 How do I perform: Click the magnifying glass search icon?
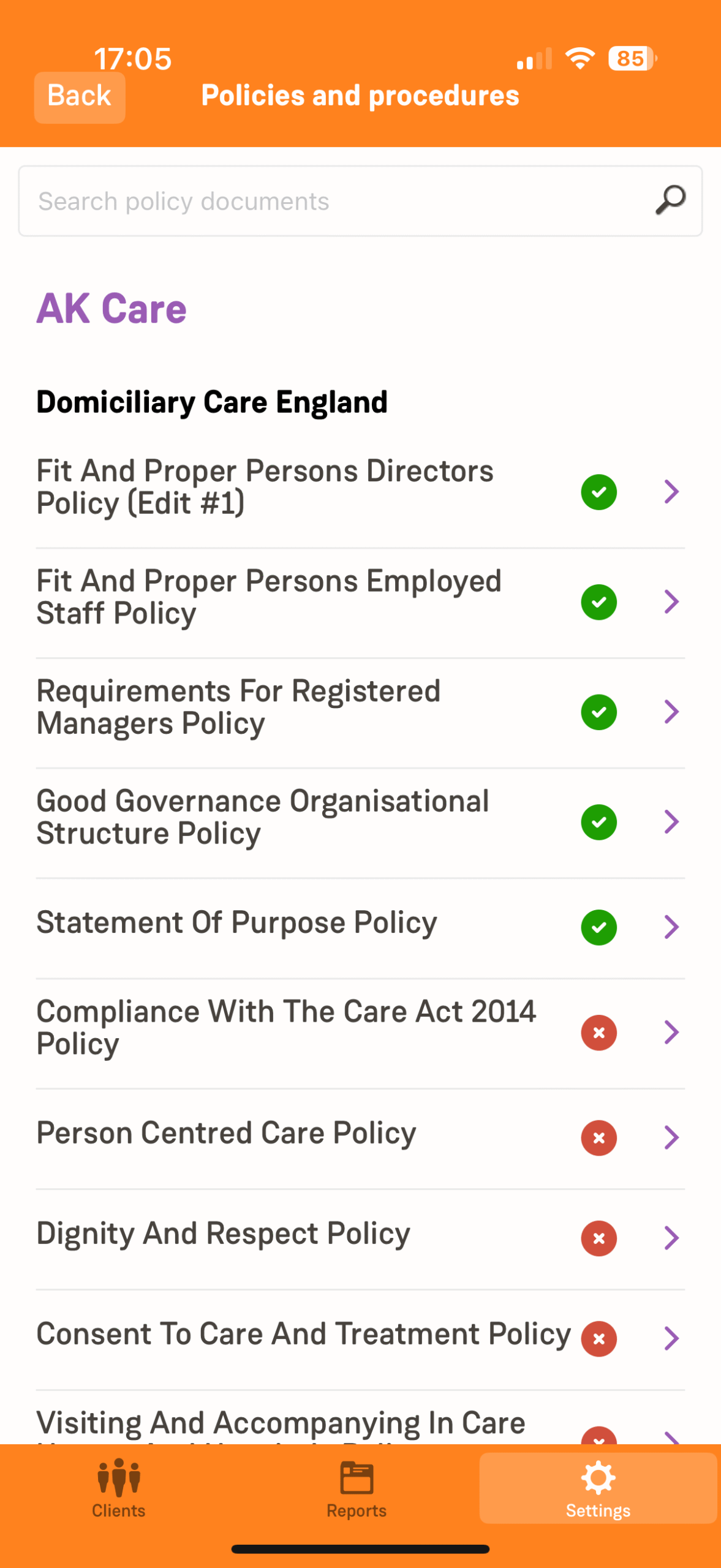[670, 200]
